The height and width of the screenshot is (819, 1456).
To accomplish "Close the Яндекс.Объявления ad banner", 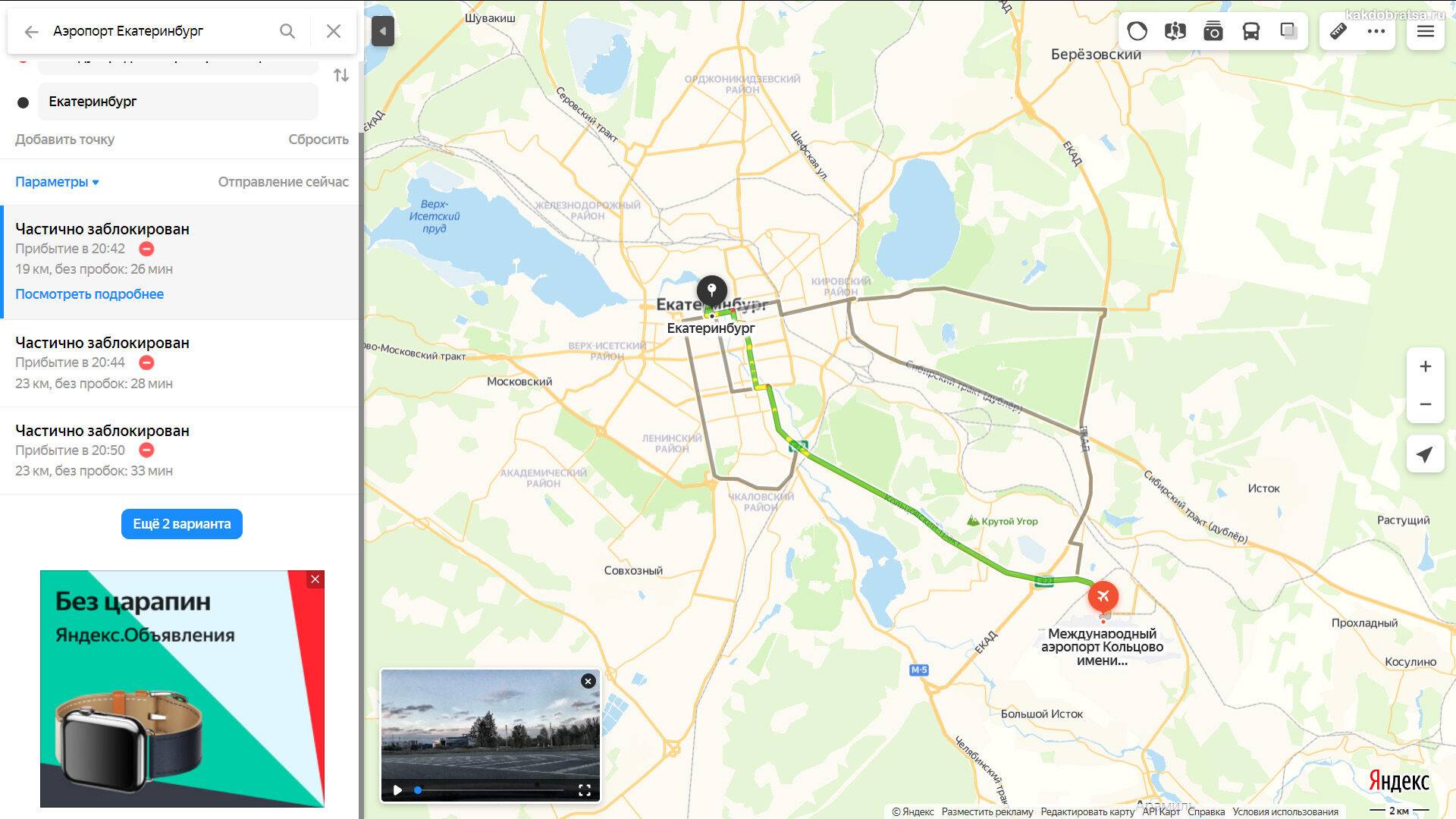I will (x=315, y=579).
